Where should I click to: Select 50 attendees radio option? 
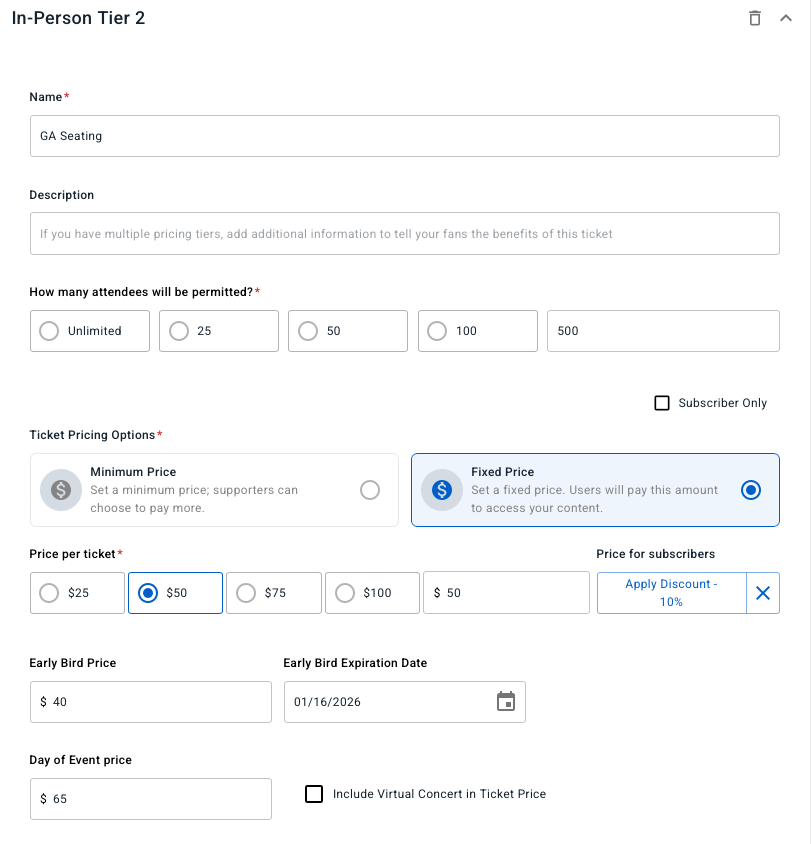coord(308,331)
